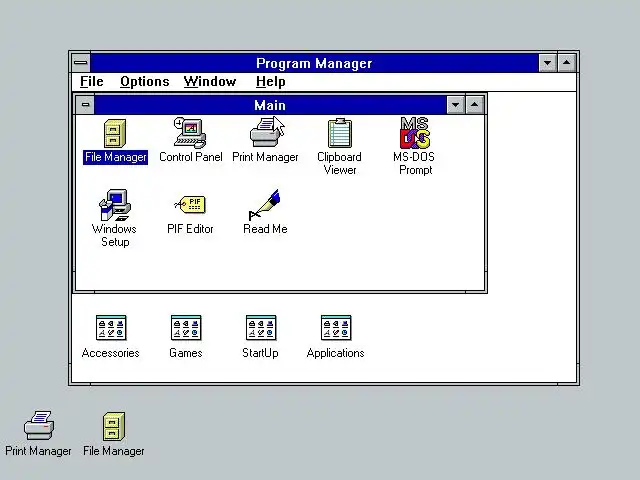Select the PIF Editor icon
This screenshot has height=480, width=640.
click(190, 204)
